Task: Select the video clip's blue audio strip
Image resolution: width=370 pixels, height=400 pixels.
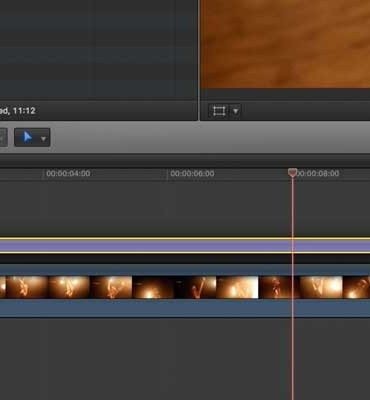Action: click(185, 308)
